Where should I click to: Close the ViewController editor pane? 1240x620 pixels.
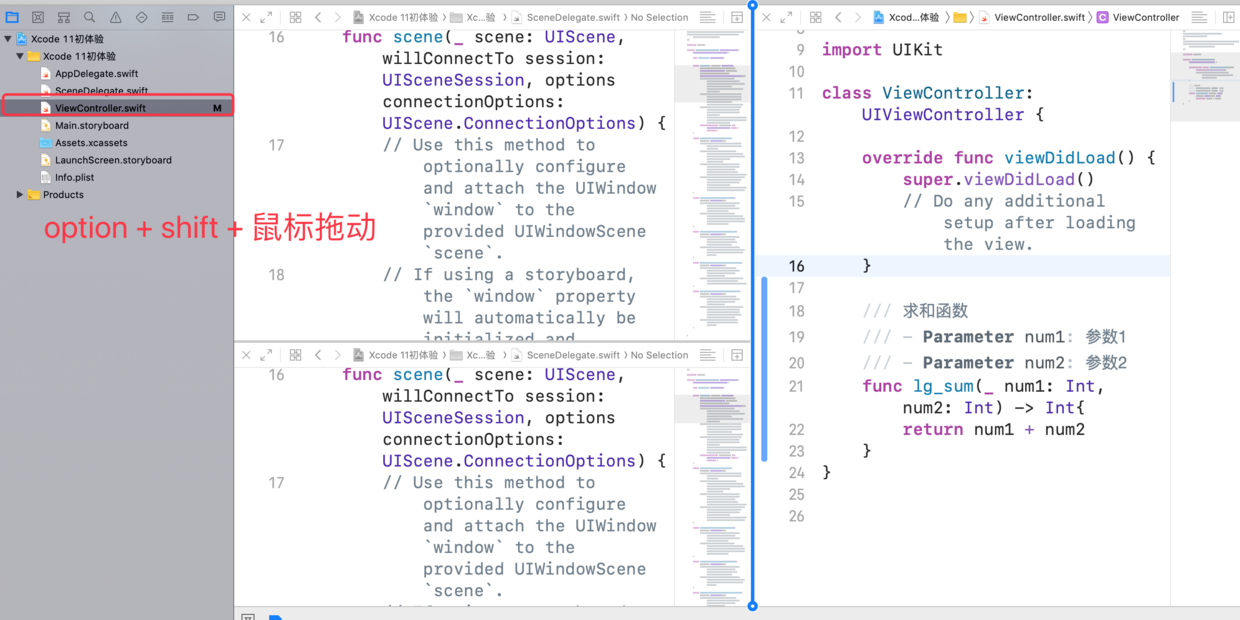click(x=767, y=17)
